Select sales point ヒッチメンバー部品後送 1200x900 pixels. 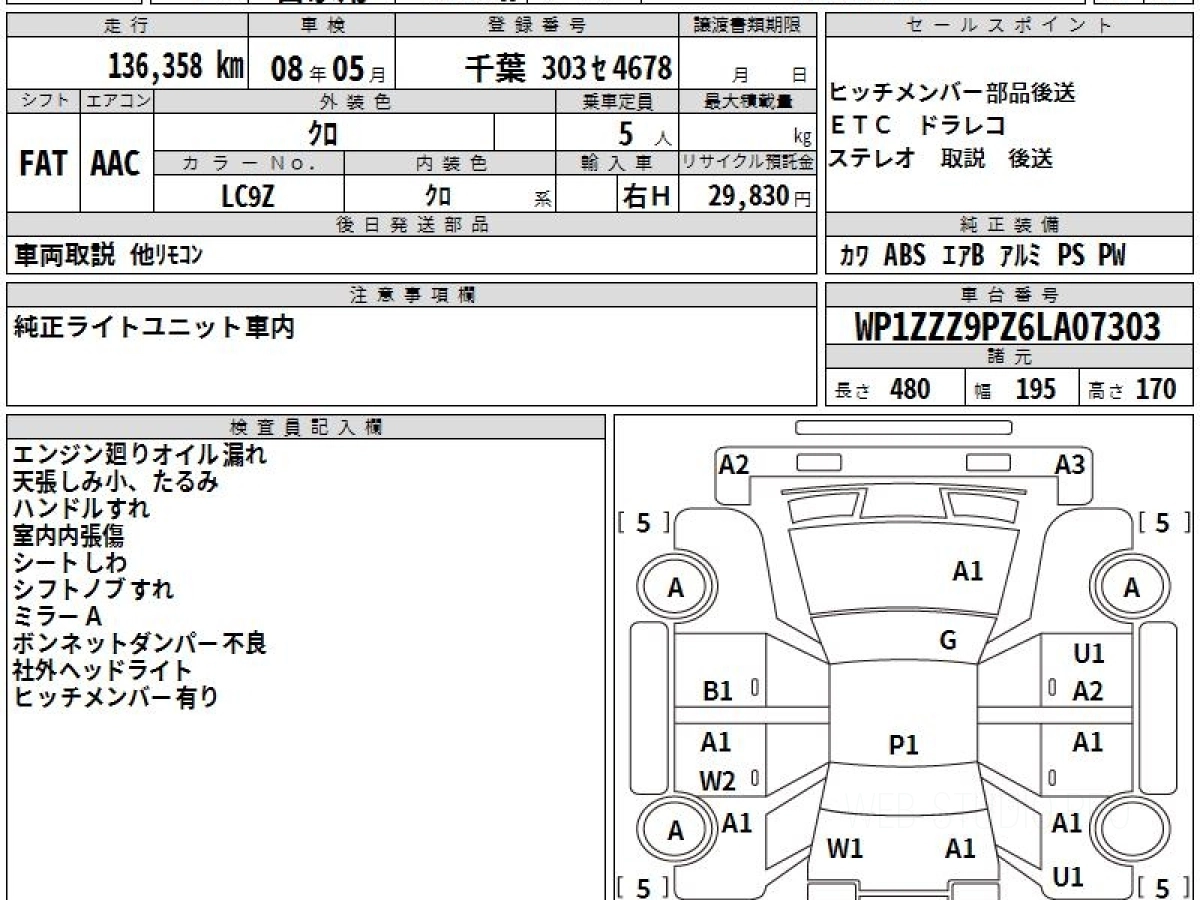pos(953,93)
